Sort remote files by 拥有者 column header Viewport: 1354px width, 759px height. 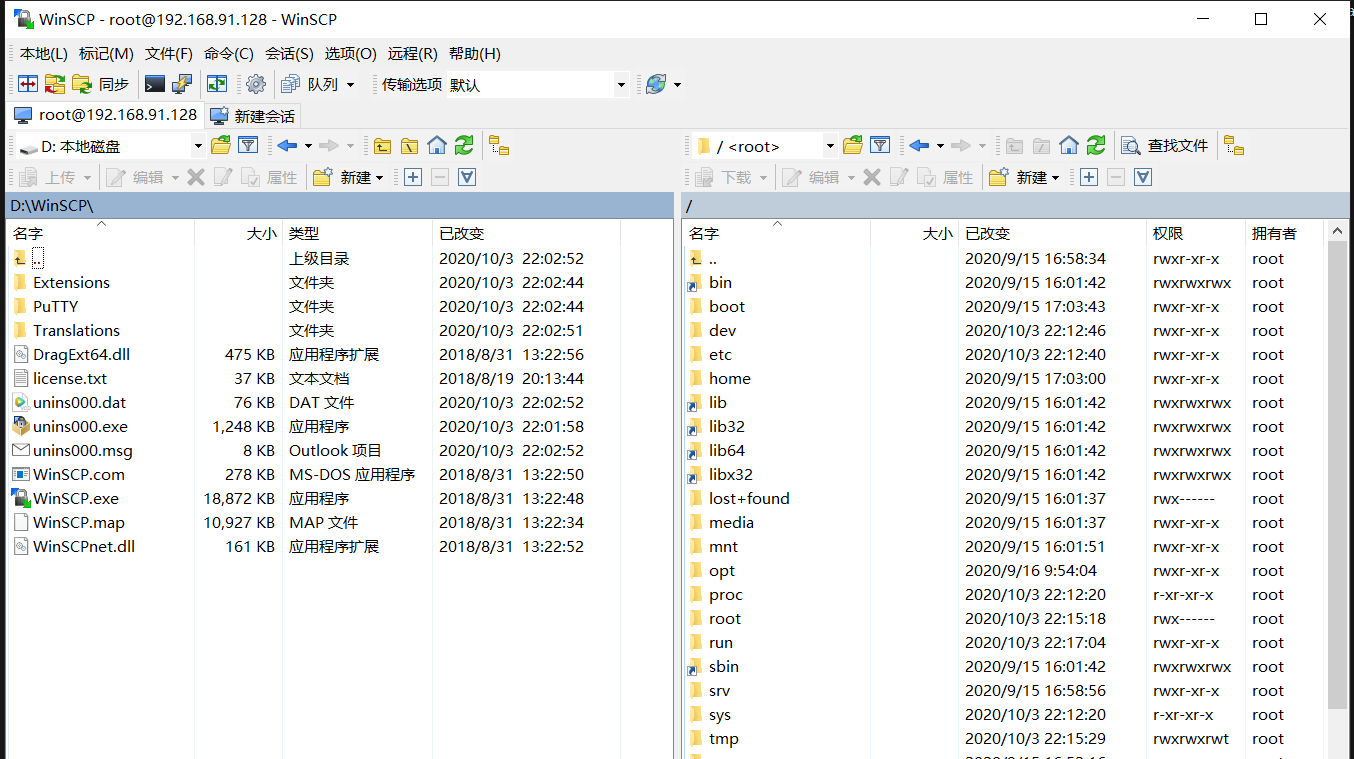[1285, 233]
